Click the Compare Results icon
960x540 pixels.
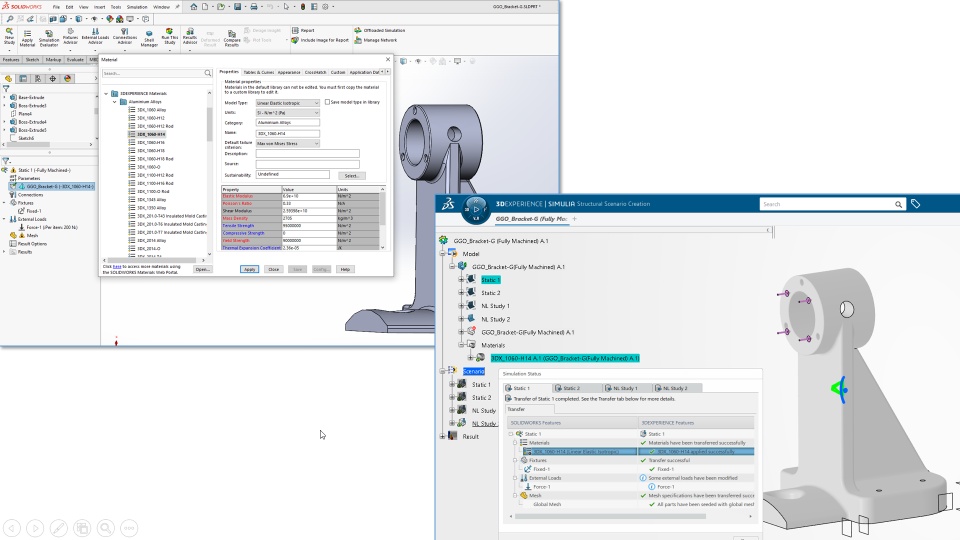[231, 39]
